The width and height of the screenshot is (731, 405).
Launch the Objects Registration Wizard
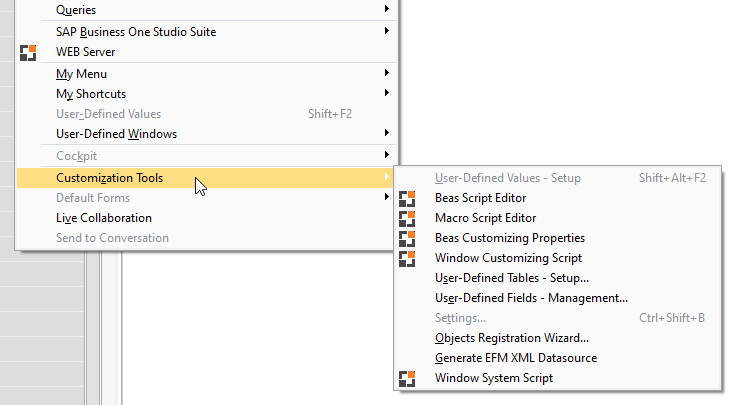tap(512, 338)
